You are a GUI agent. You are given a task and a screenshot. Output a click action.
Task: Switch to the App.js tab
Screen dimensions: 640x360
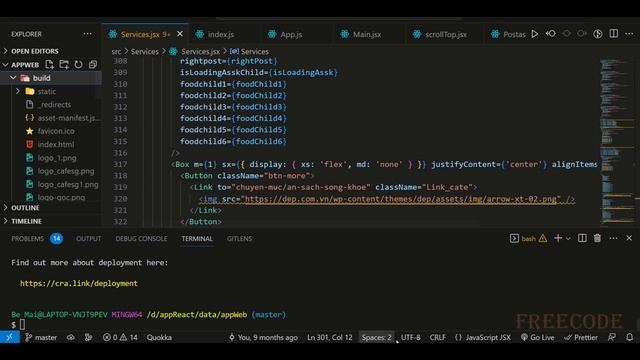[291, 34]
